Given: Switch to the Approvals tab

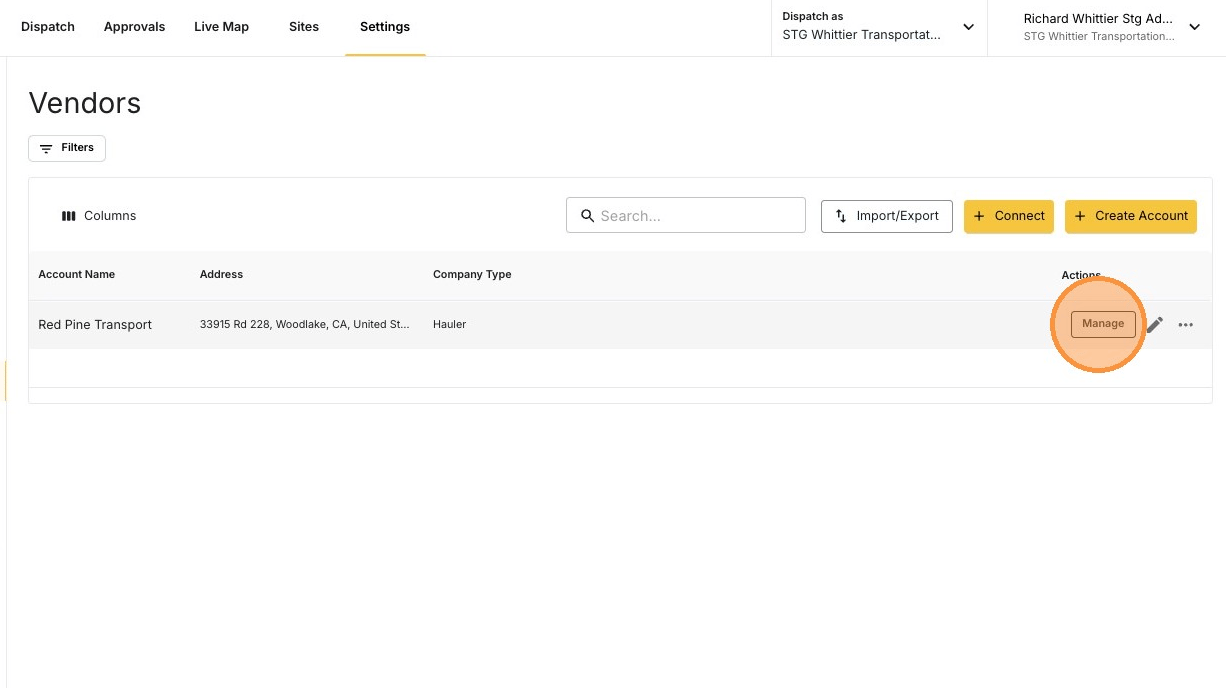Looking at the screenshot, I should 134,27.
